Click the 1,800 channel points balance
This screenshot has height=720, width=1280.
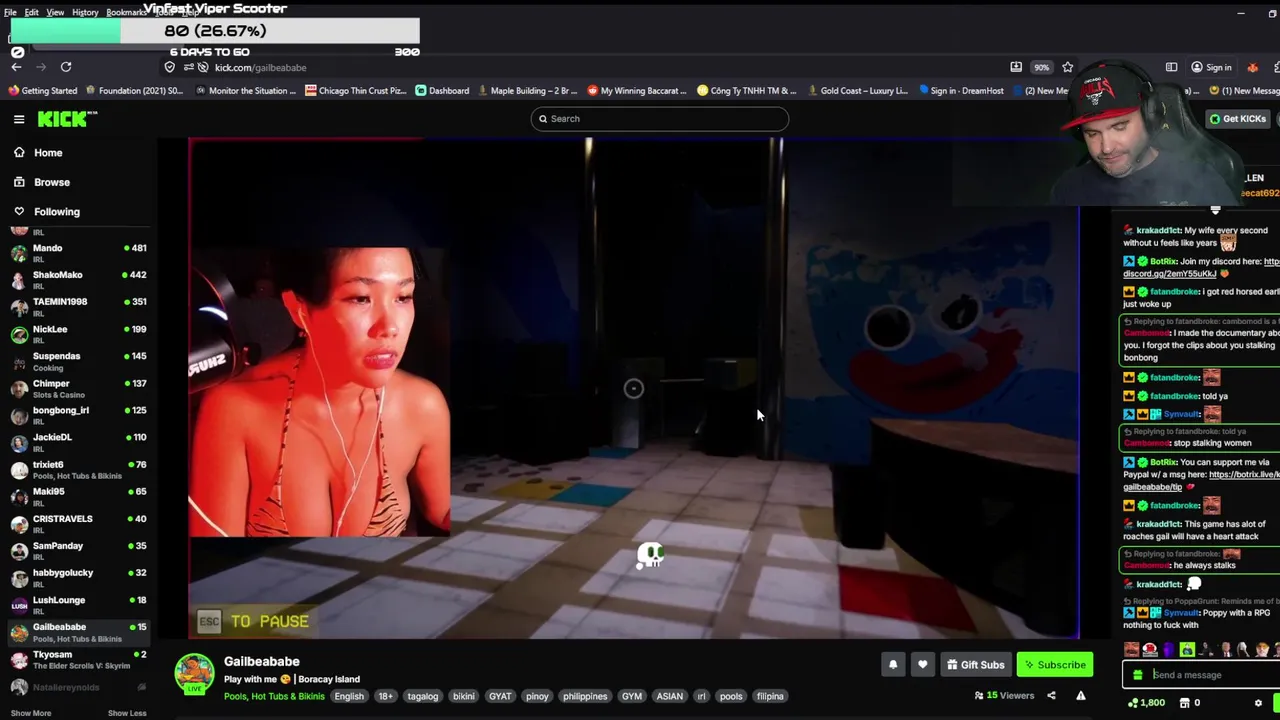pyautogui.click(x=1146, y=703)
